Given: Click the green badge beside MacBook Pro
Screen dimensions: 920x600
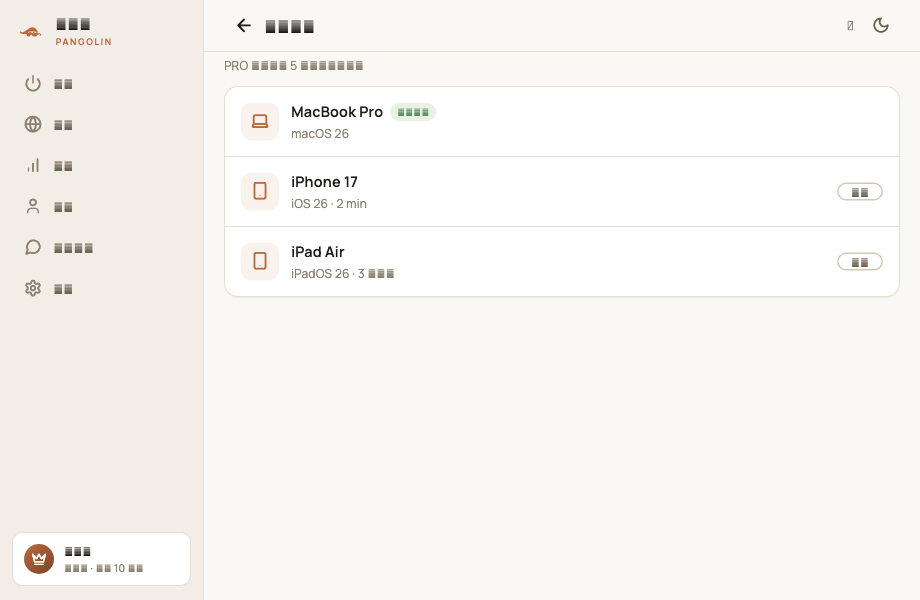Looking at the screenshot, I should pos(413,112).
